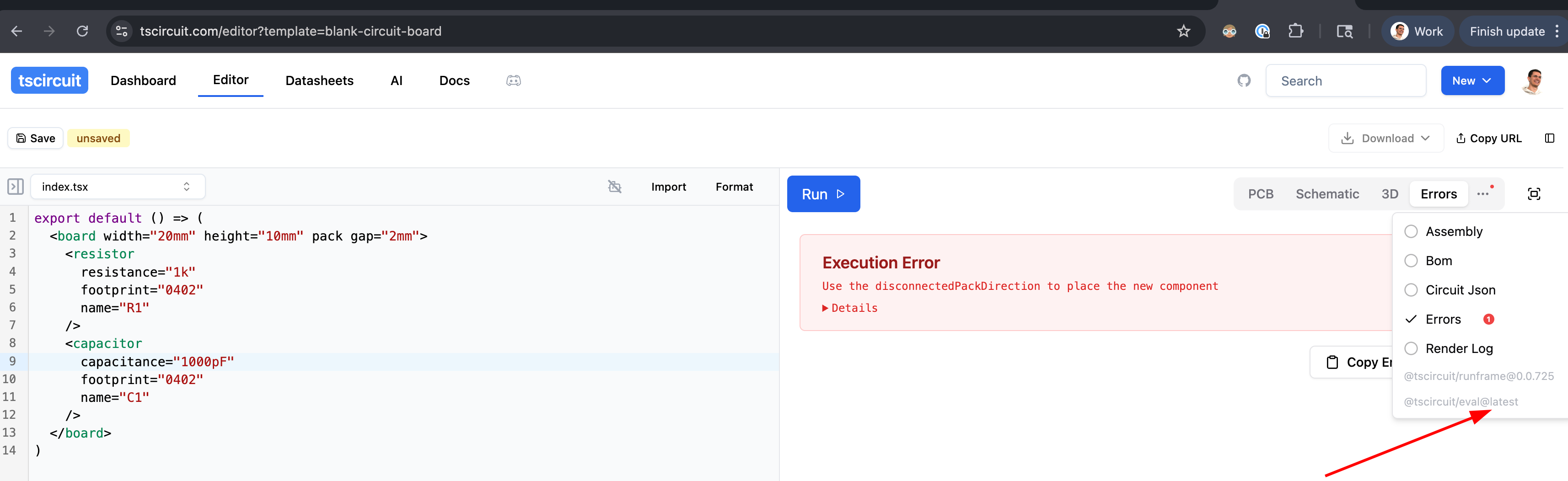Viewport: 1568px width, 481px height.
Task: Enter fullscreen preview
Action: coord(1534,194)
